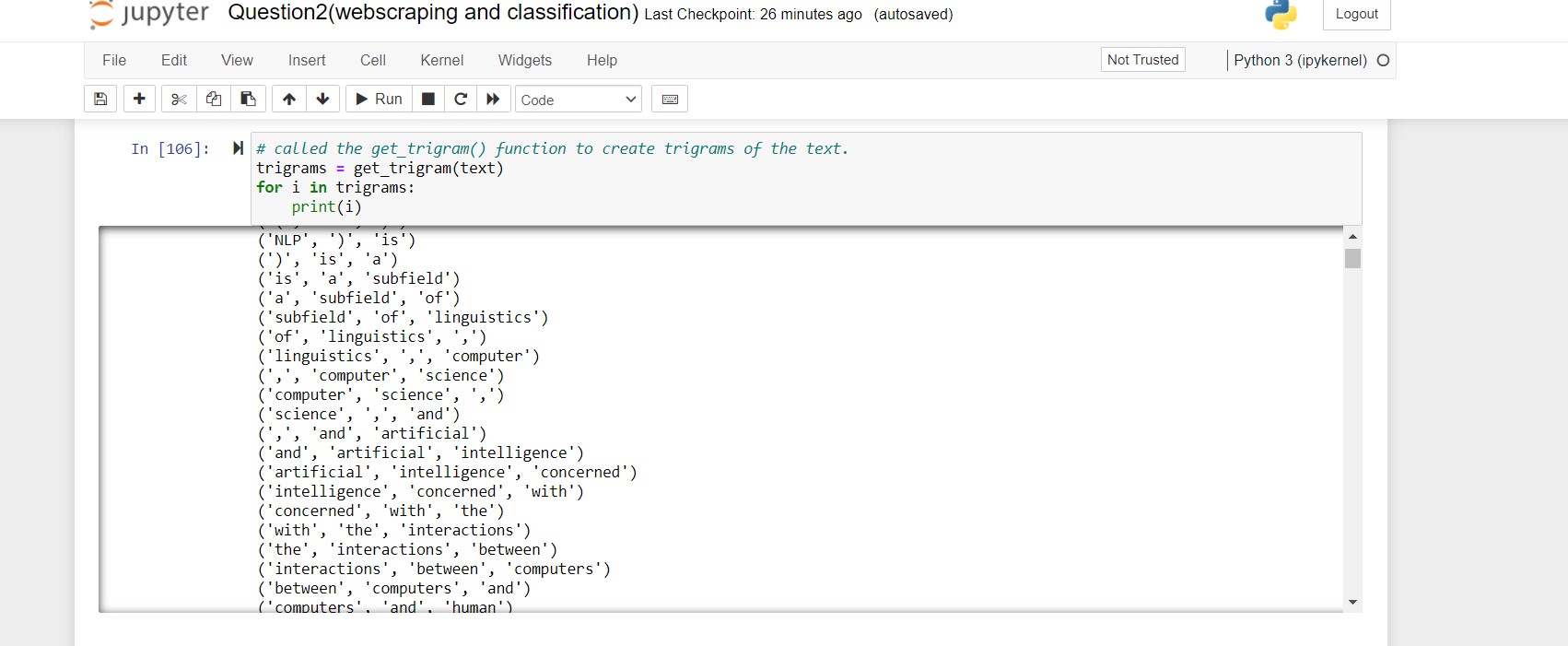Click the for i in trigrams: line
The image size is (1568, 646).
click(x=335, y=187)
